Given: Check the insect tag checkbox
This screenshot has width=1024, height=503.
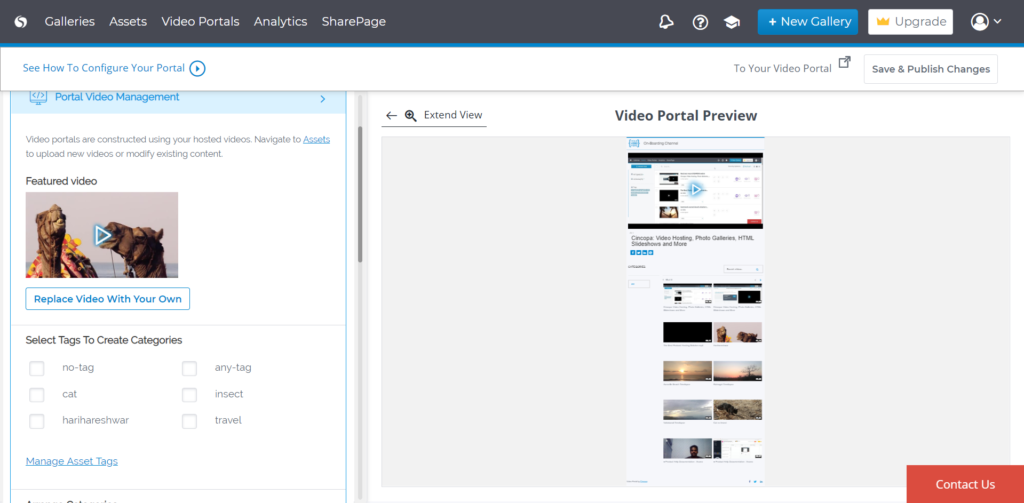Looking at the screenshot, I should pos(189,395).
